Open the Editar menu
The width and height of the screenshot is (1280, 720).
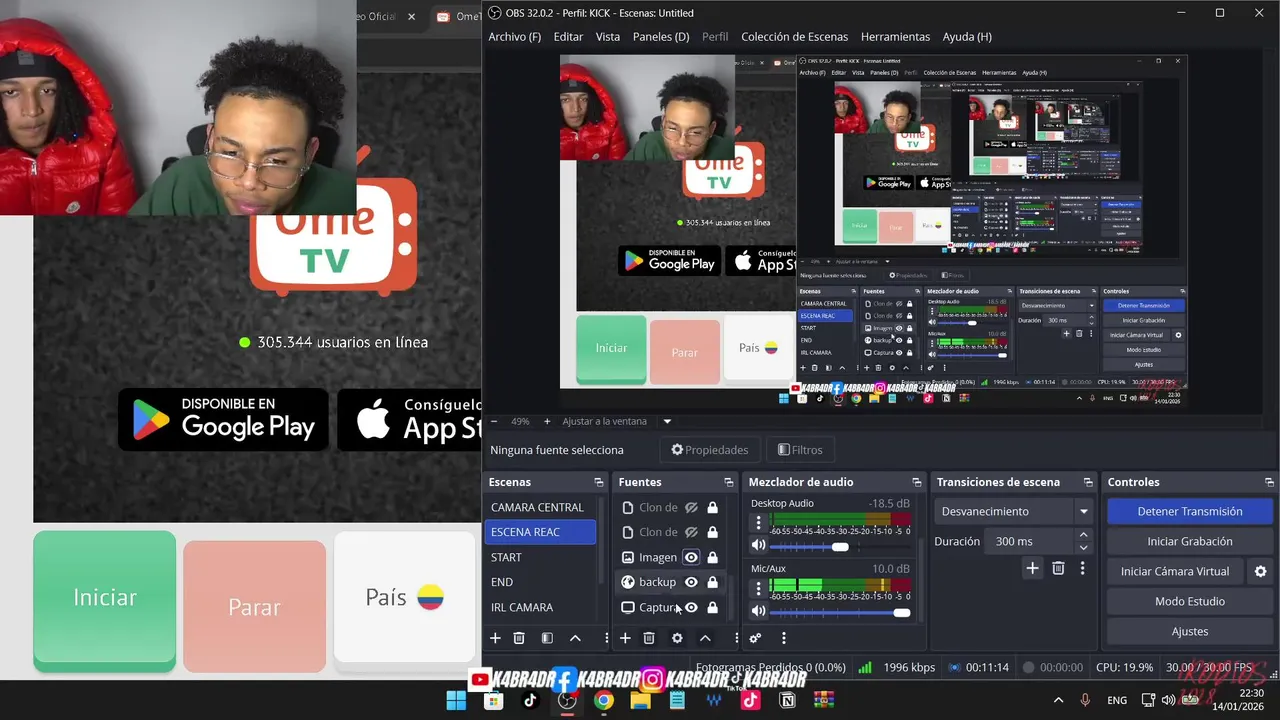pos(568,36)
